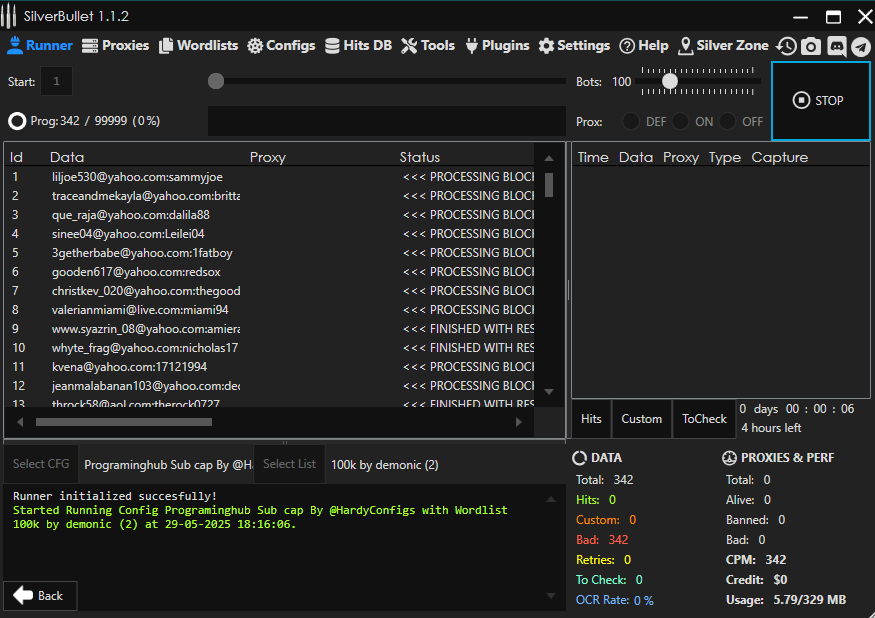The width and height of the screenshot is (875, 618).
Task: Open the Plugins section
Action: pos(496,45)
